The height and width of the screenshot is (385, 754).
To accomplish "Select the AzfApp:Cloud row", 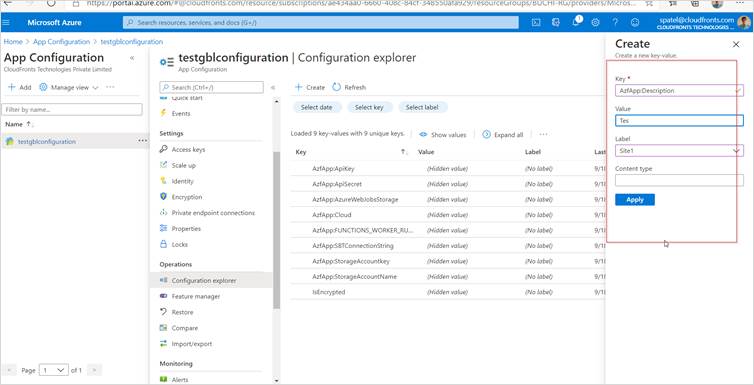I will tap(448, 215).
